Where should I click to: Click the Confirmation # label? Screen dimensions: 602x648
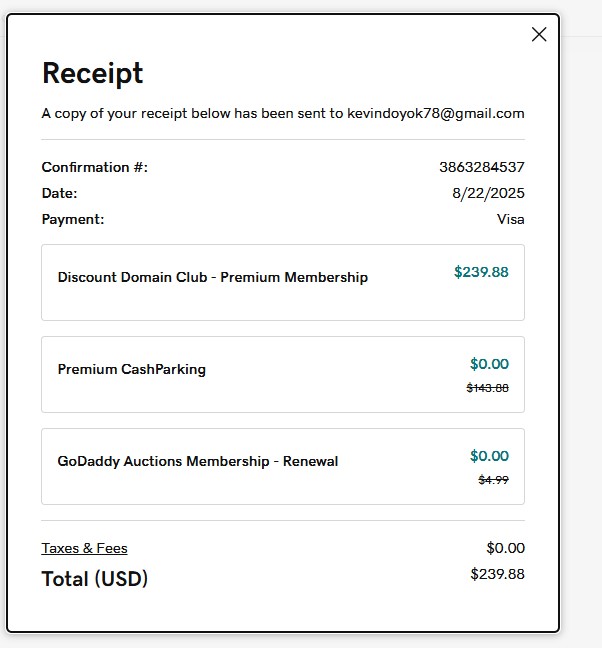click(94, 167)
